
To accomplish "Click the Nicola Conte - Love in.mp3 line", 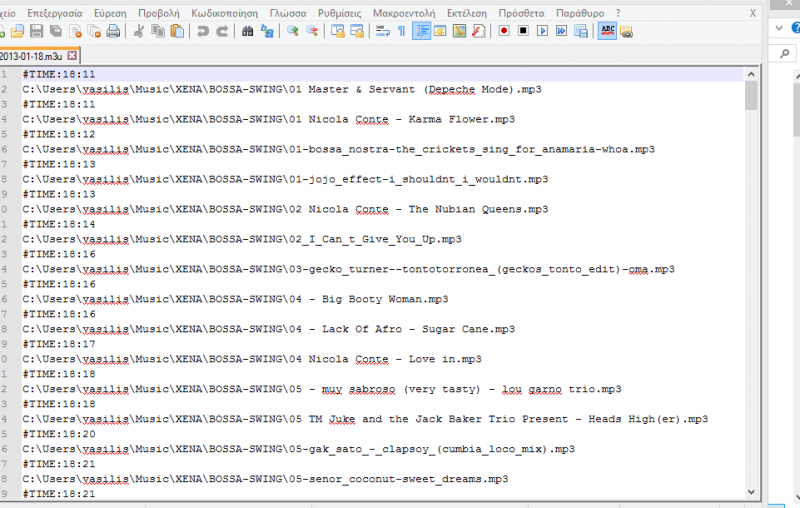I will 252,360.
